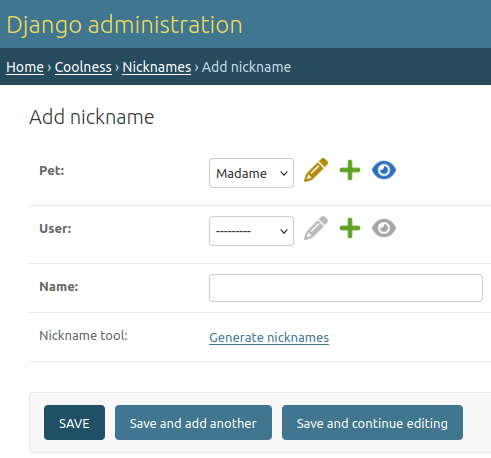This screenshot has height=458, width=491.
Task: Click the Django administration site title
Action: 124,25
